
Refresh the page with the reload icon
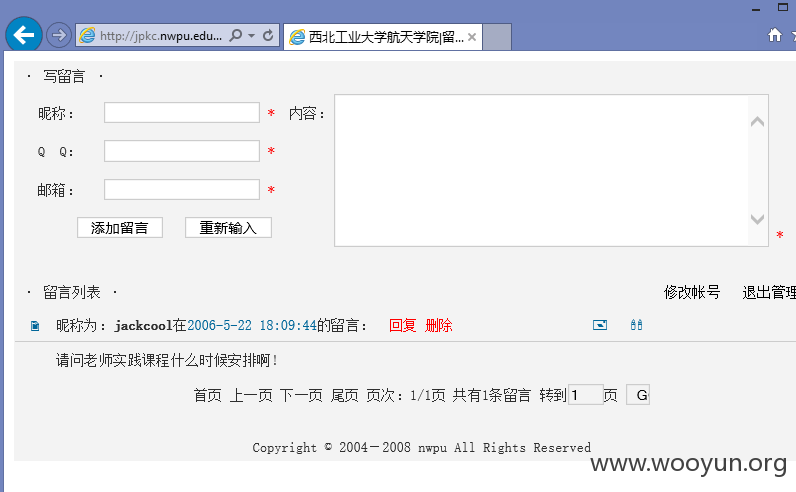click(268, 35)
